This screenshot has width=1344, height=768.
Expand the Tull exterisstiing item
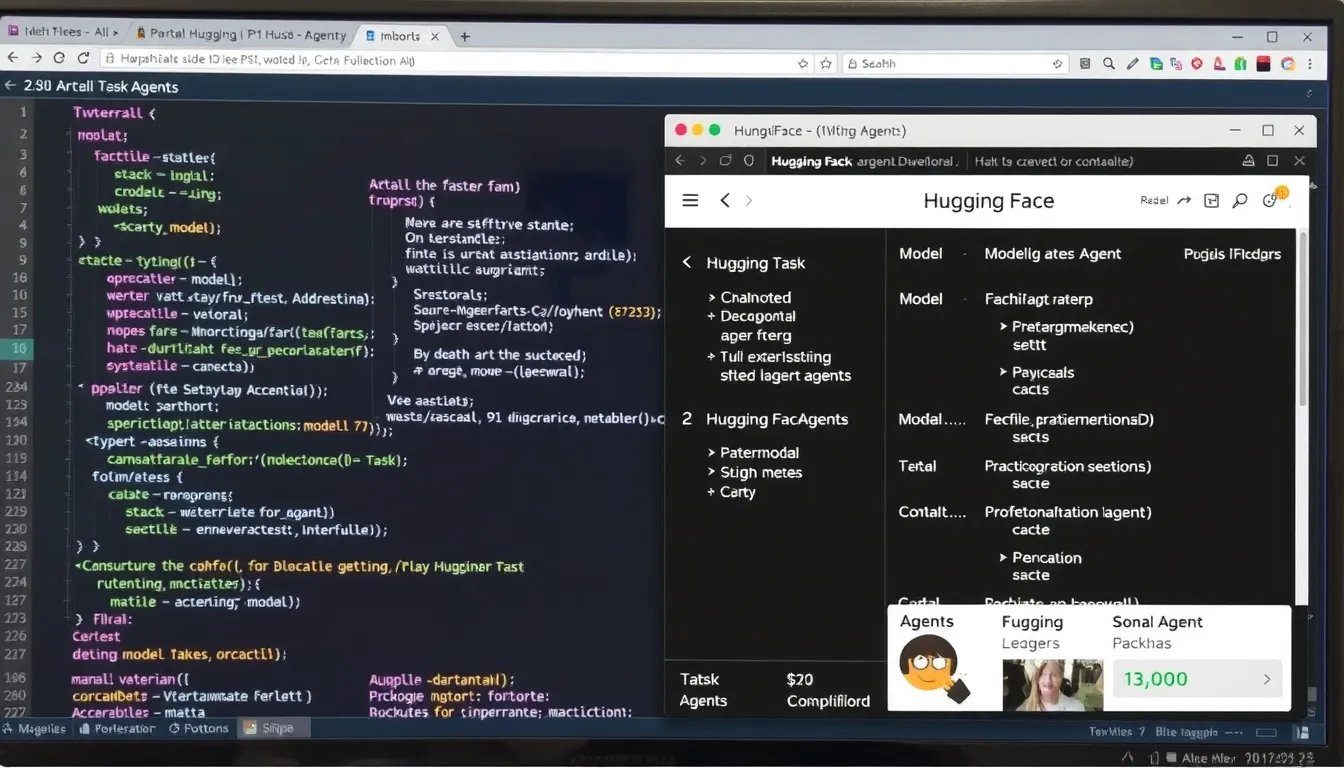(x=711, y=357)
